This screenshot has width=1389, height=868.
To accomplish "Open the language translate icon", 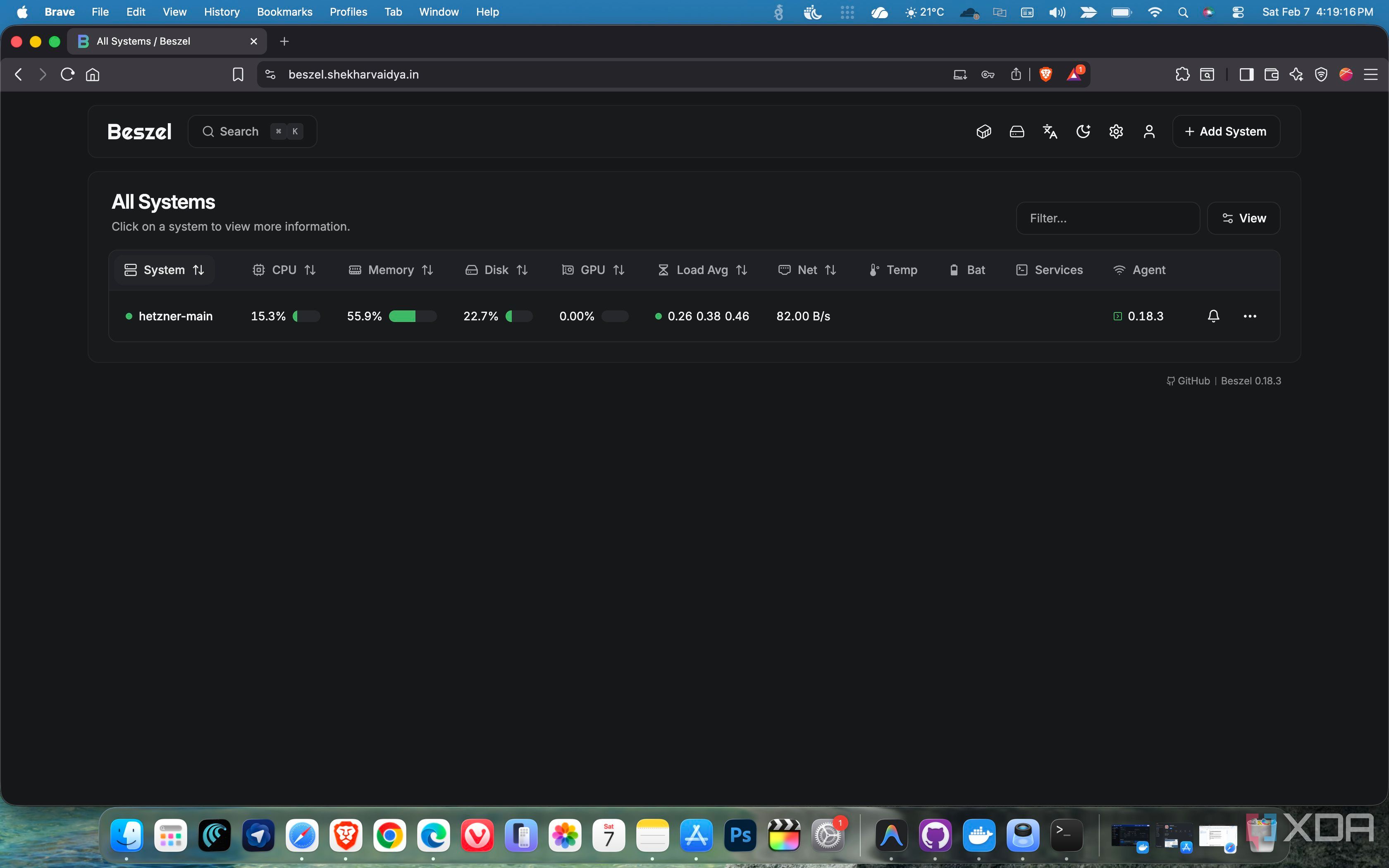I will pyautogui.click(x=1050, y=131).
